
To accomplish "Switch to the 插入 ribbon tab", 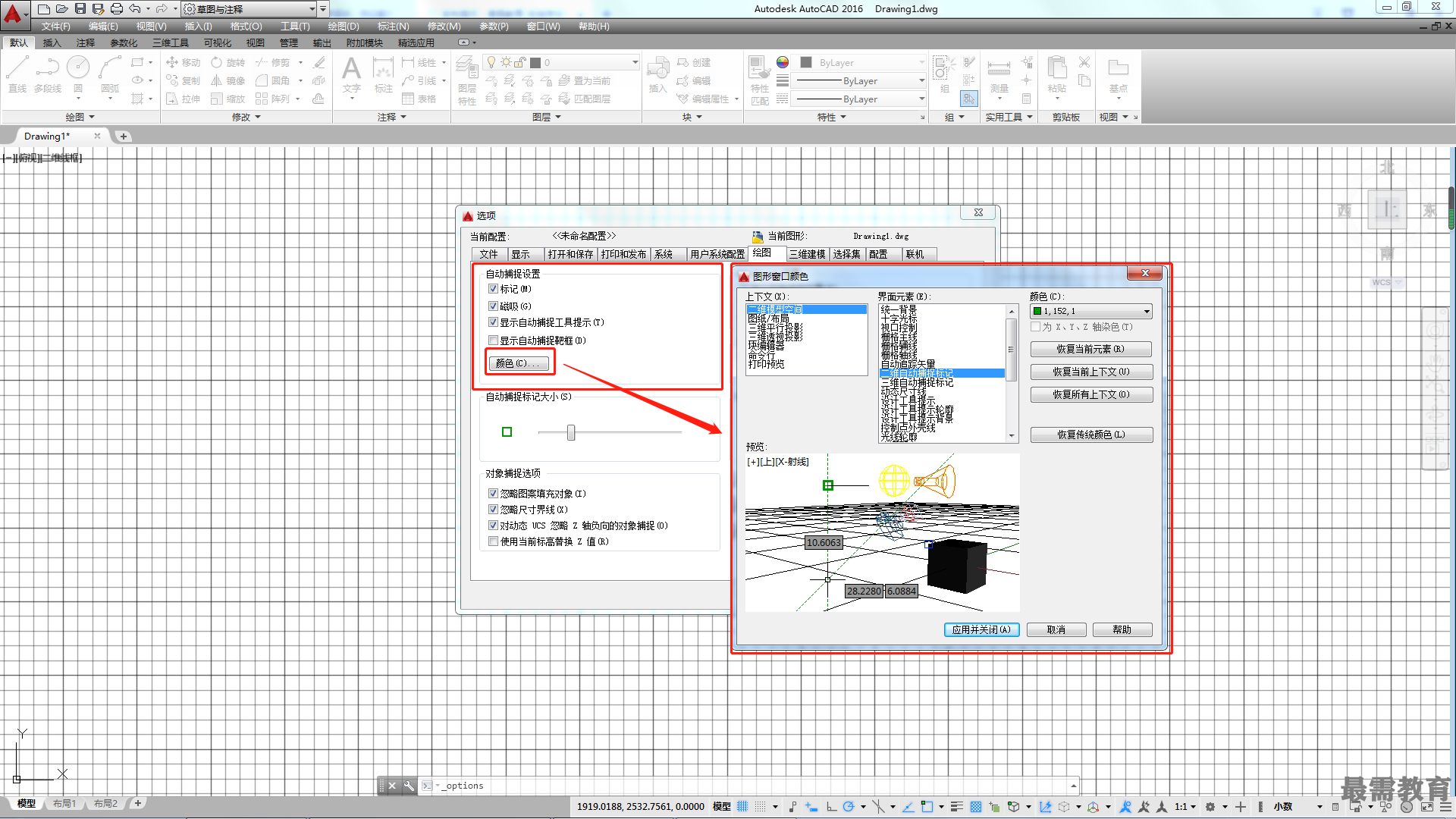I will tap(52, 42).
